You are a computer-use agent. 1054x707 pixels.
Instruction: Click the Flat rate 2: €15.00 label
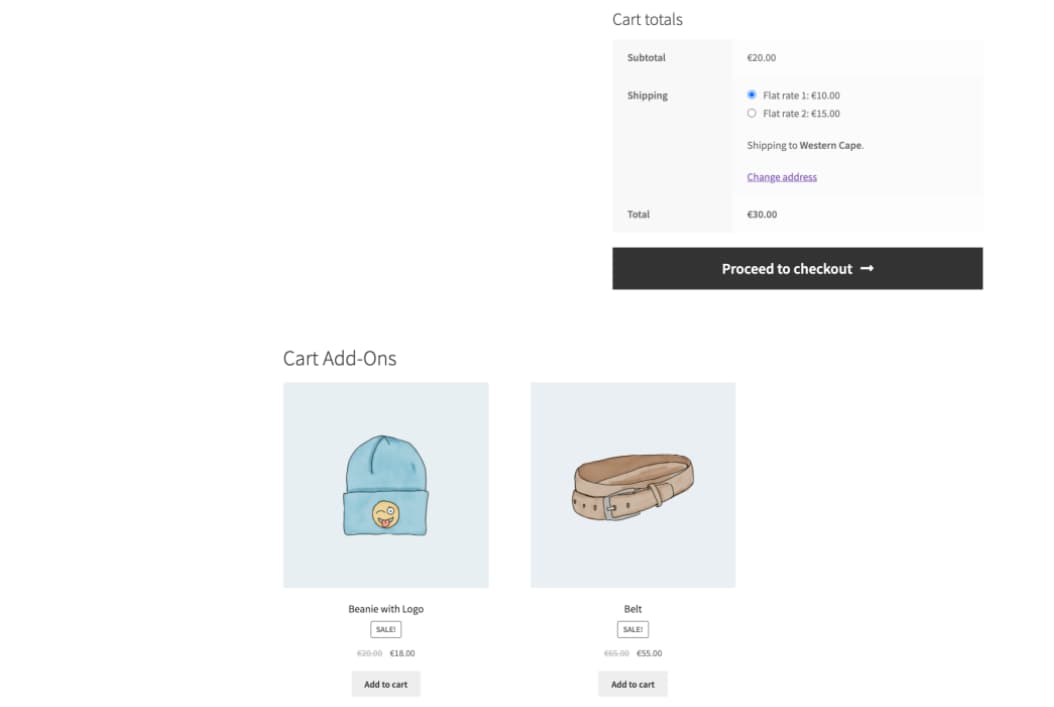point(801,114)
